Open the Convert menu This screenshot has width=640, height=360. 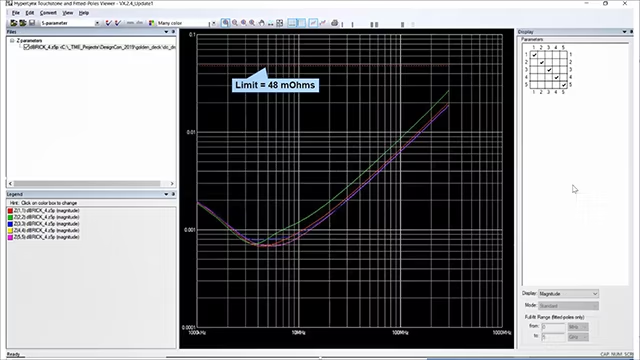[48, 13]
